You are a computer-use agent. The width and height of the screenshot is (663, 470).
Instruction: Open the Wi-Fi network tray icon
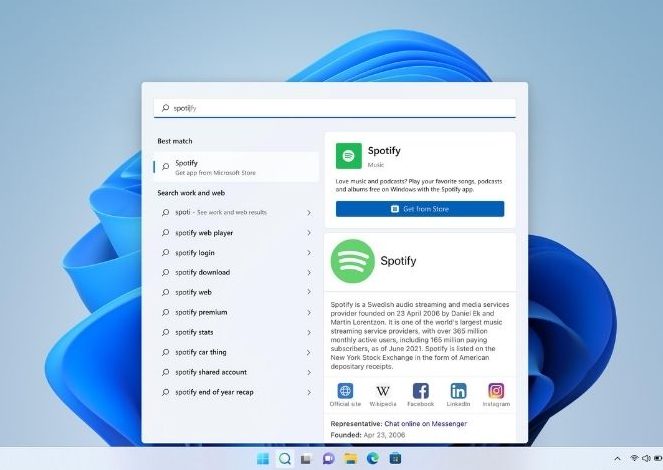[x=634, y=459]
